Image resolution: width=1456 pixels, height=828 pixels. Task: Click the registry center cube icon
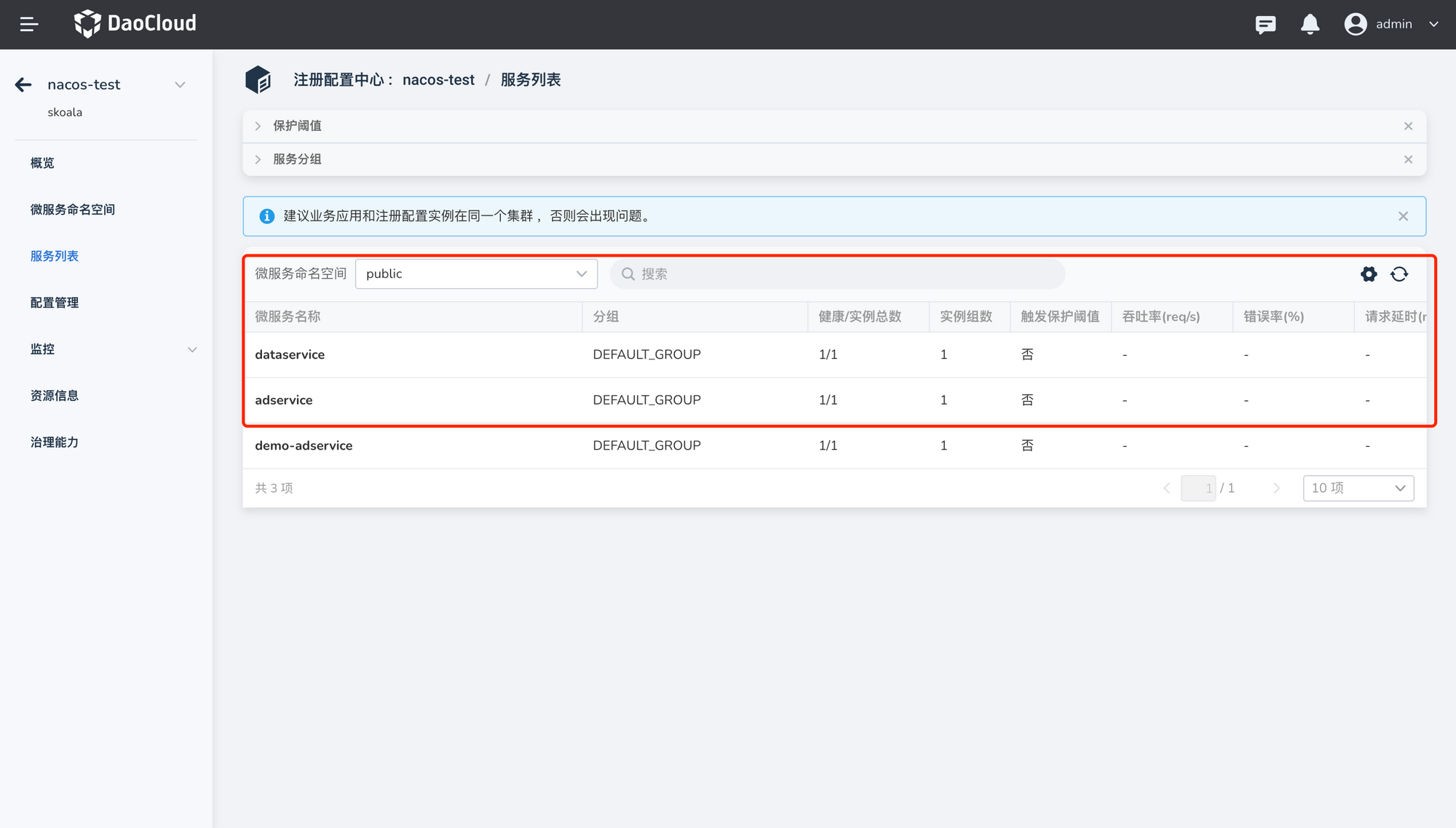[x=258, y=80]
